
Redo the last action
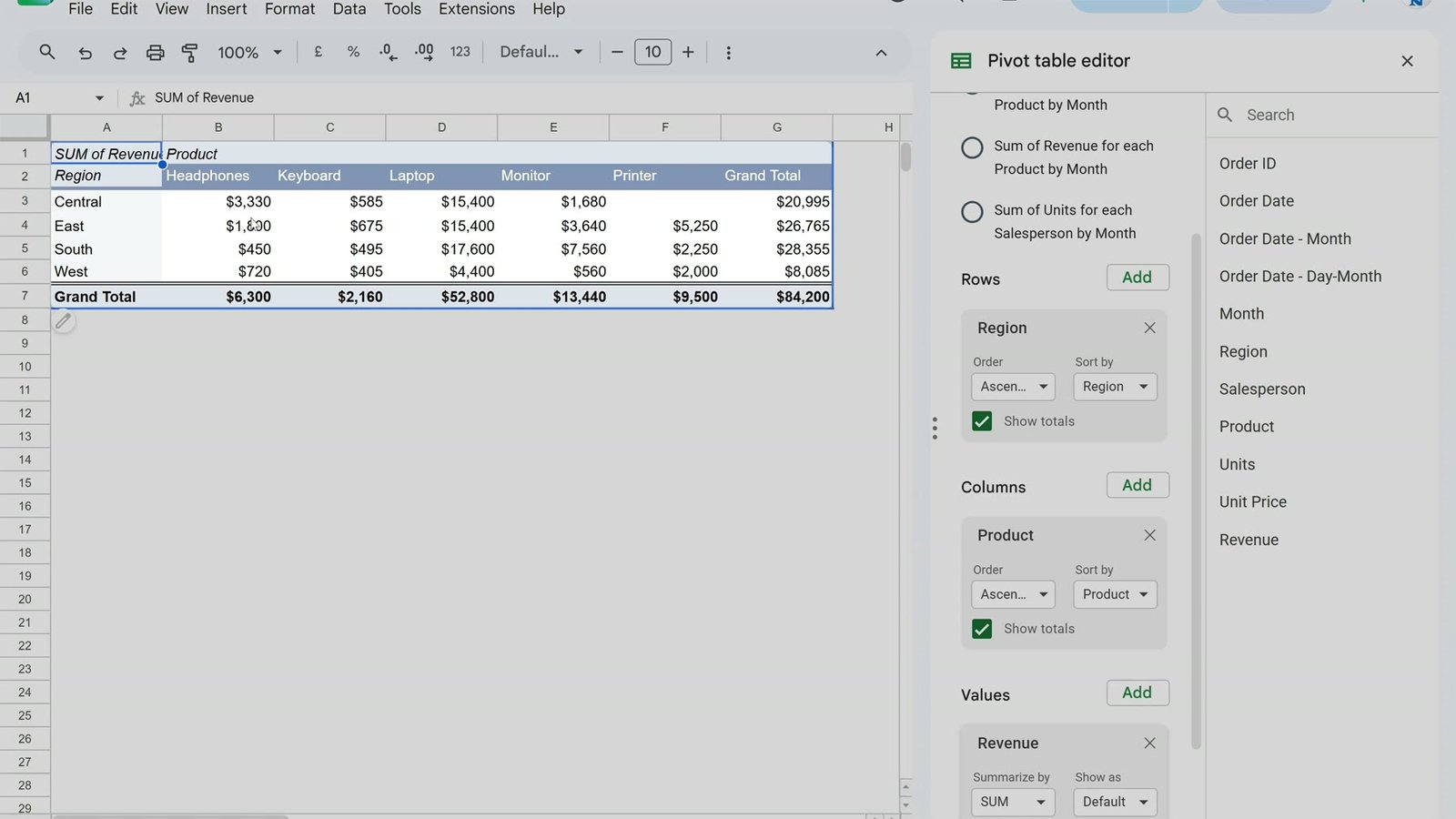pos(119,53)
